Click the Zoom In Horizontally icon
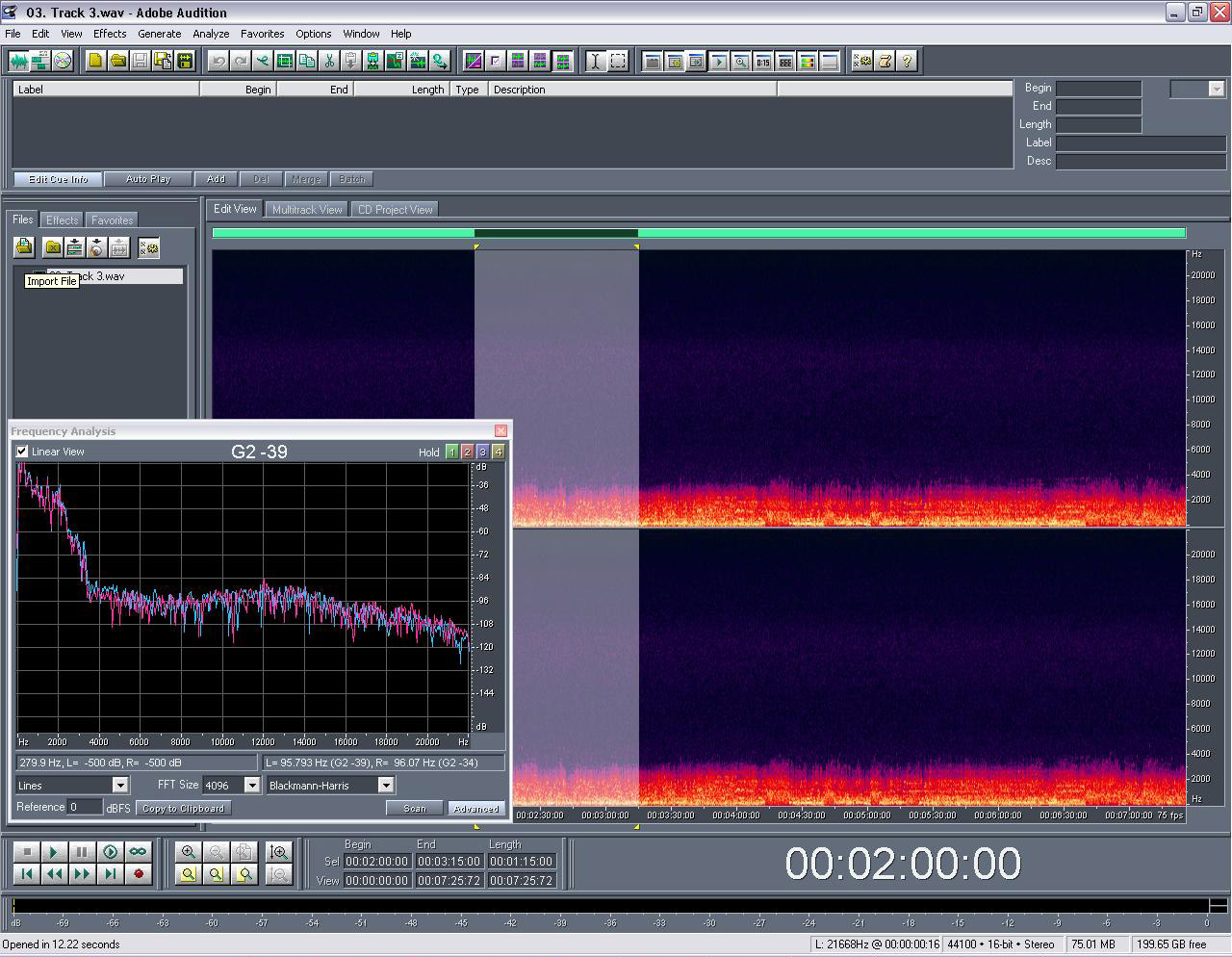 coord(189,852)
